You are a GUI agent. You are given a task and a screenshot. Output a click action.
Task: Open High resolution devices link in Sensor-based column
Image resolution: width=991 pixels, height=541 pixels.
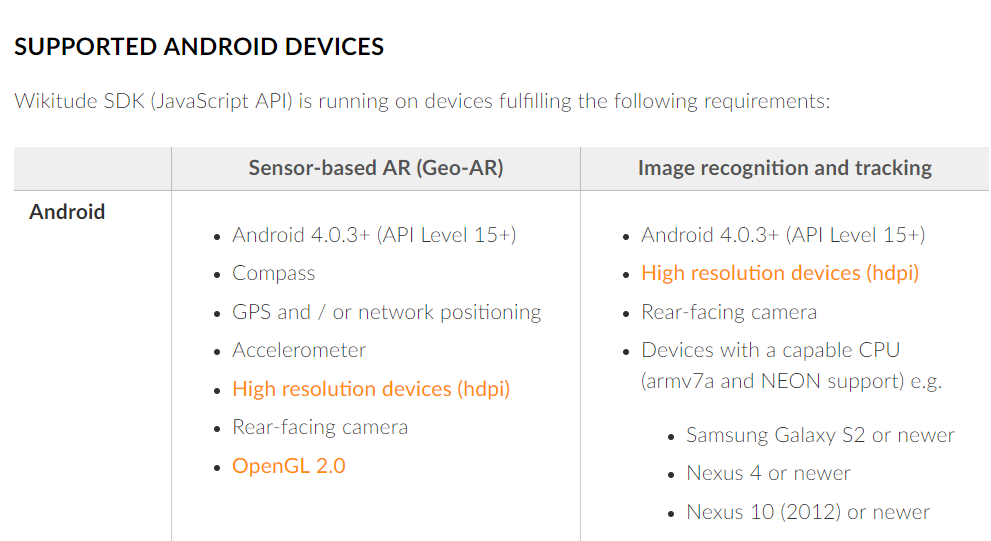[371, 389]
